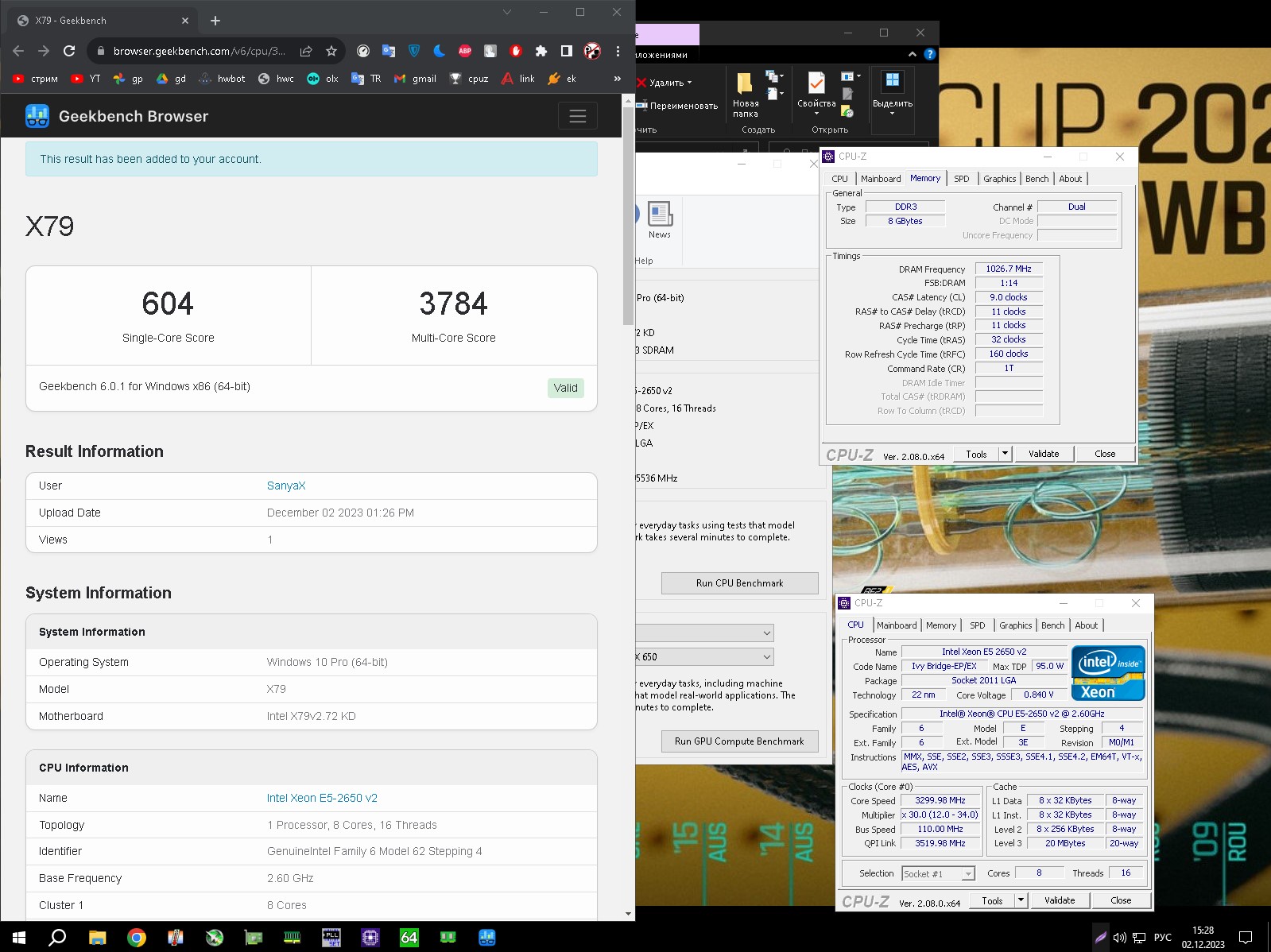Open the AIDA64 taskbar icon
Image resolution: width=1271 pixels, height=952 pixels.
point(409,938)
